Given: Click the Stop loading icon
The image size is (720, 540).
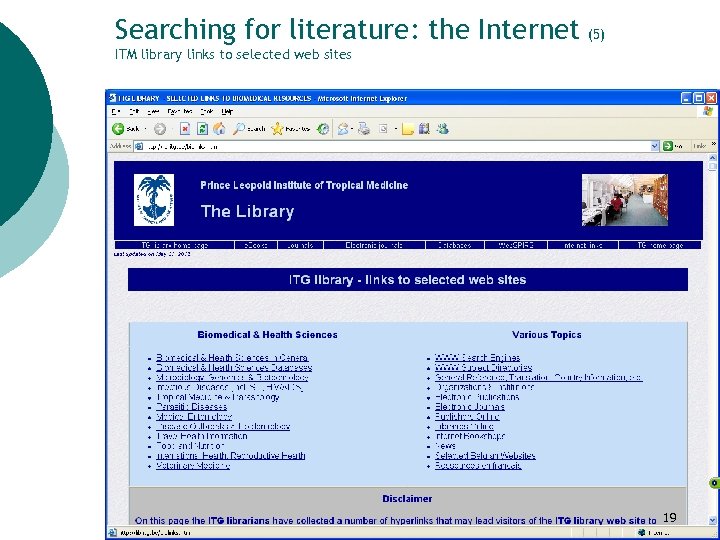Looking at the screenshot, I should click(185, 129).
